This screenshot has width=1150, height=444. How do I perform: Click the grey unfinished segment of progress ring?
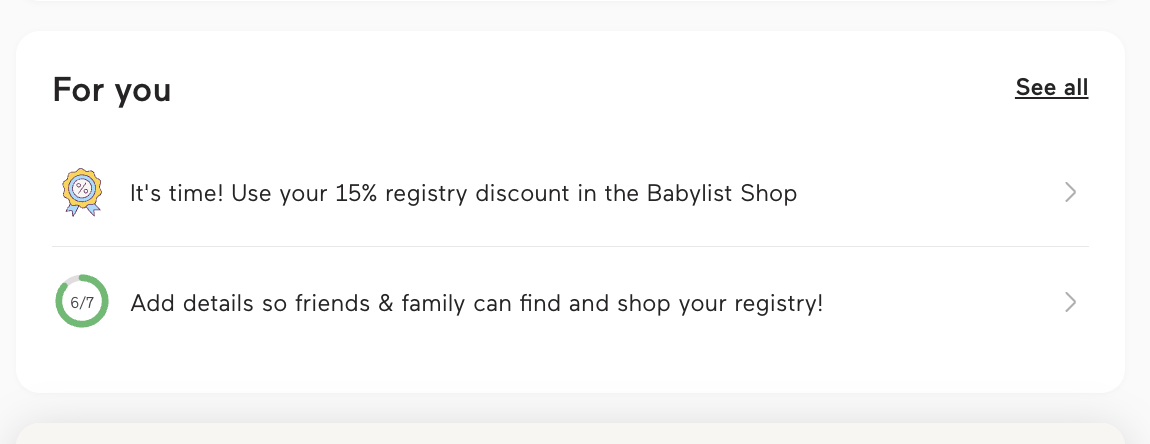click(x=69, y=278)
